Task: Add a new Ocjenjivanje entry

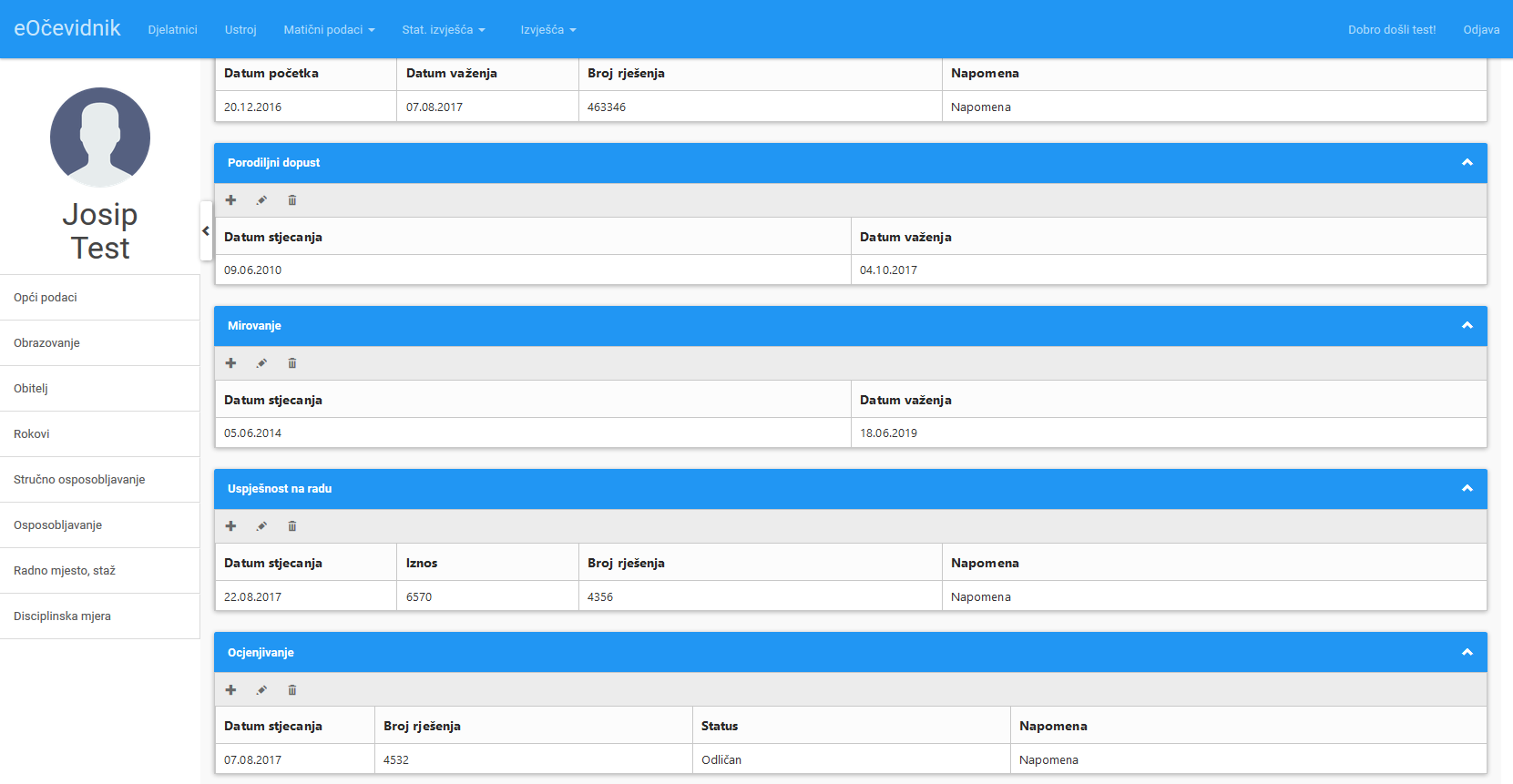Action: tap(231, 690)
